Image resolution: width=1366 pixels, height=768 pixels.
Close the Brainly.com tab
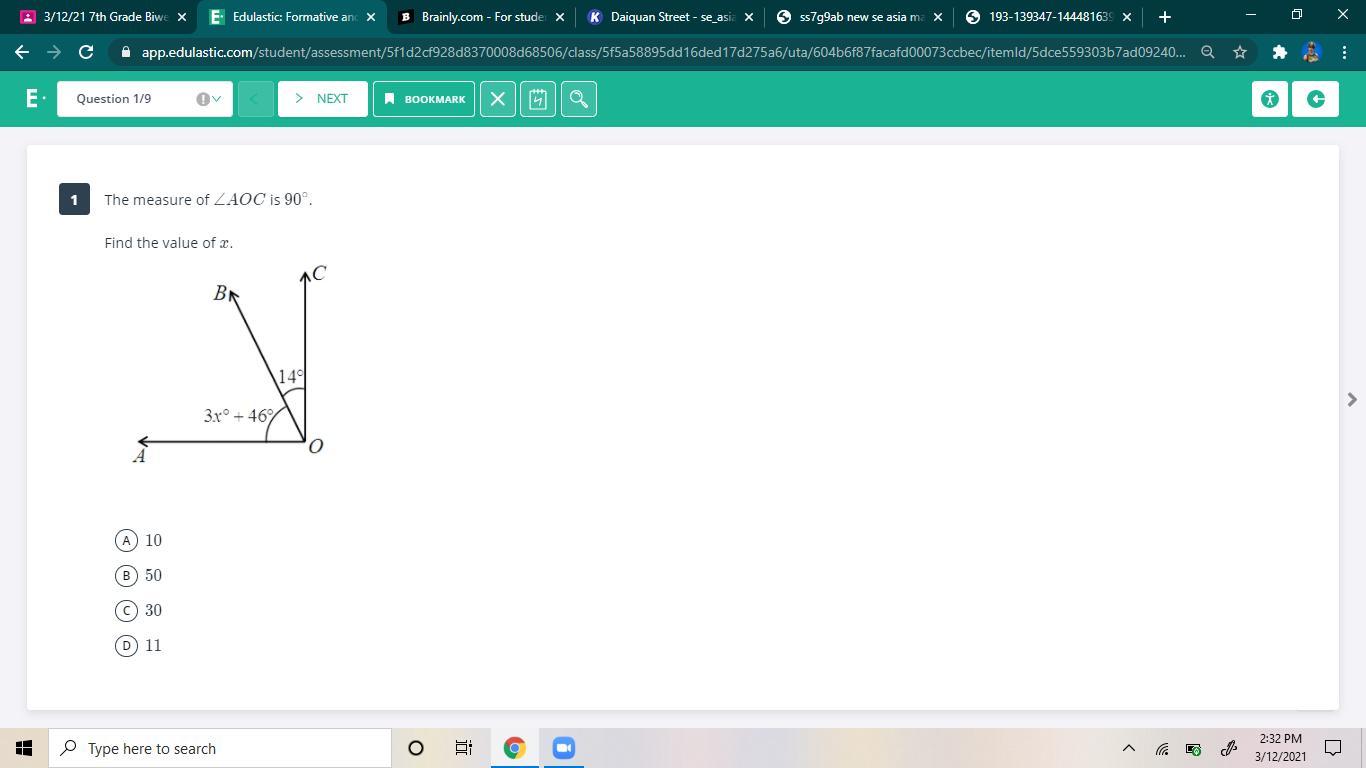coord(559,17)
